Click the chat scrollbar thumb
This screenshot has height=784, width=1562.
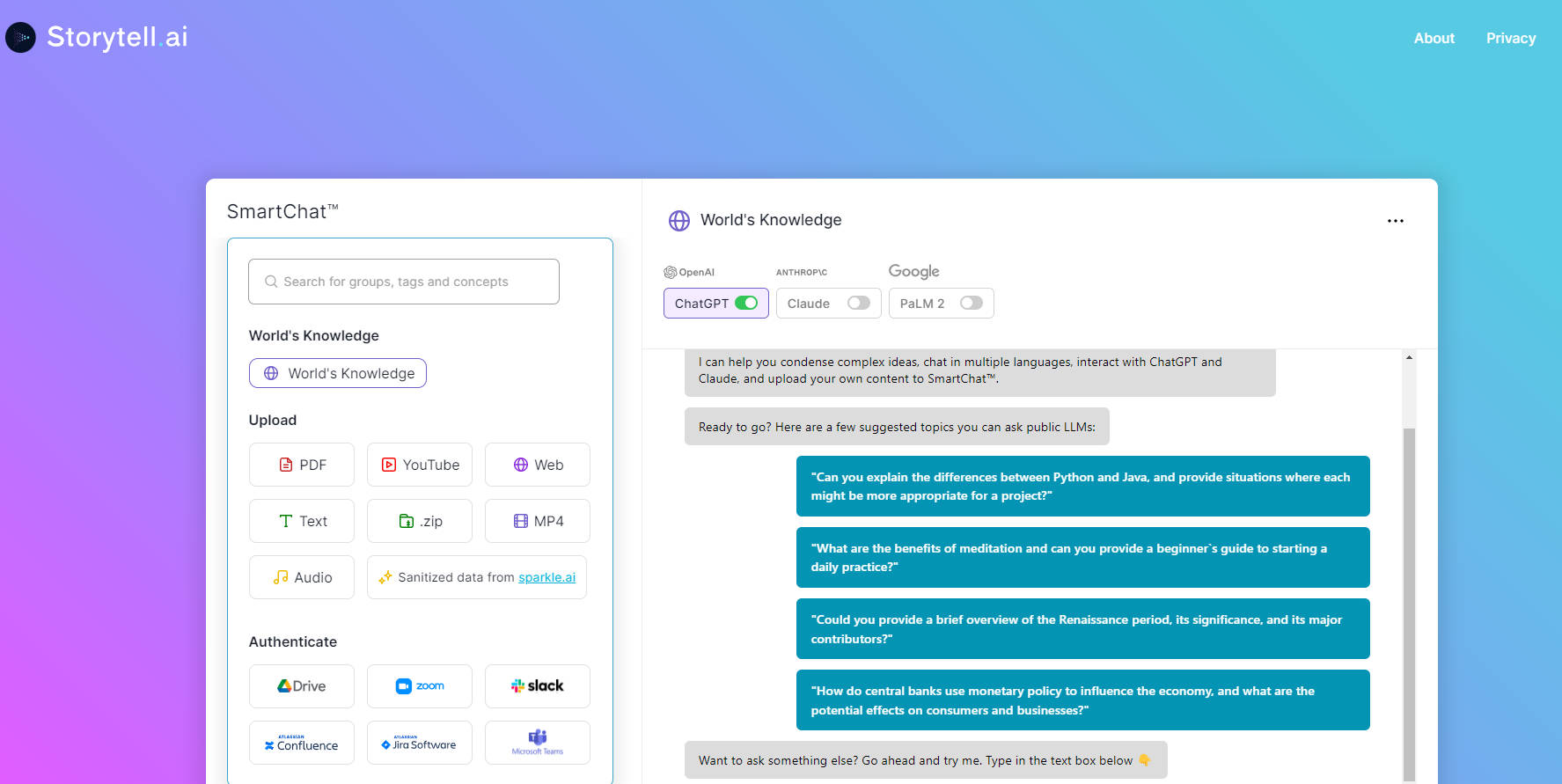[1409, 605]
